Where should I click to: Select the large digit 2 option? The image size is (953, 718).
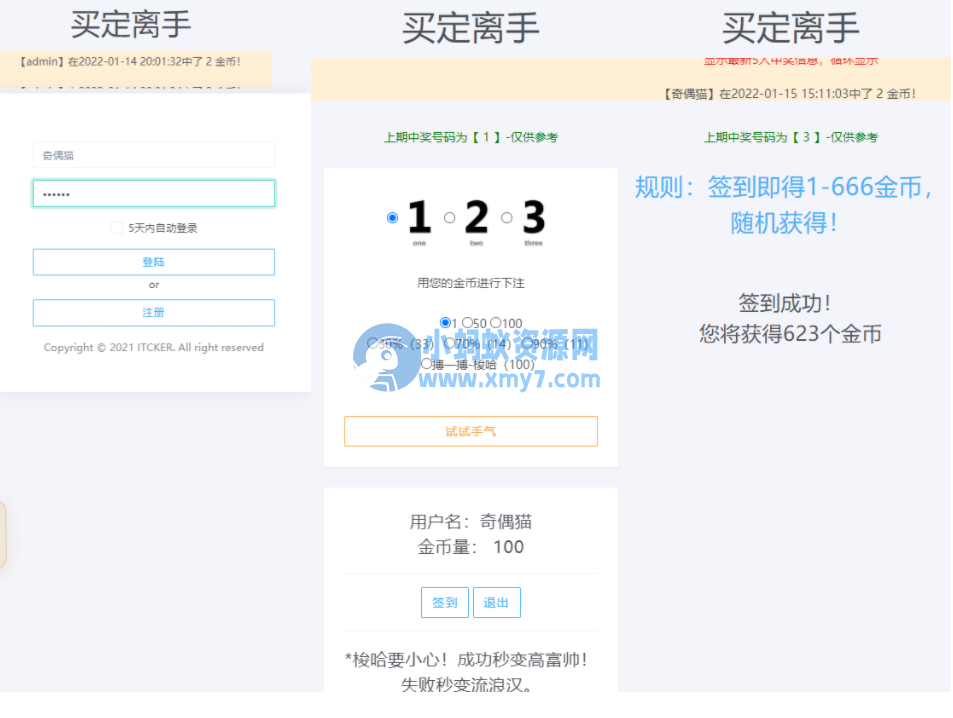[449, 218]
